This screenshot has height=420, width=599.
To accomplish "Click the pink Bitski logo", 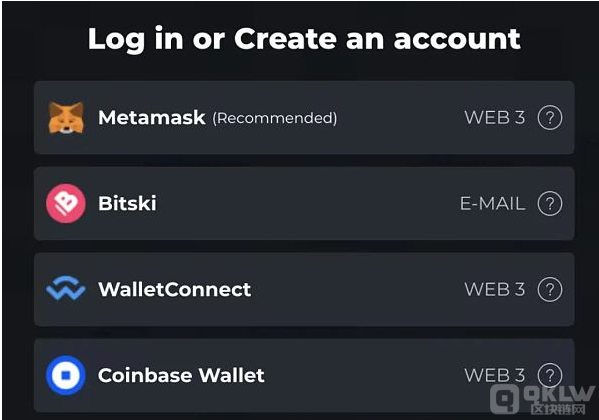I will pyautogui.click(x=66, y=203).
